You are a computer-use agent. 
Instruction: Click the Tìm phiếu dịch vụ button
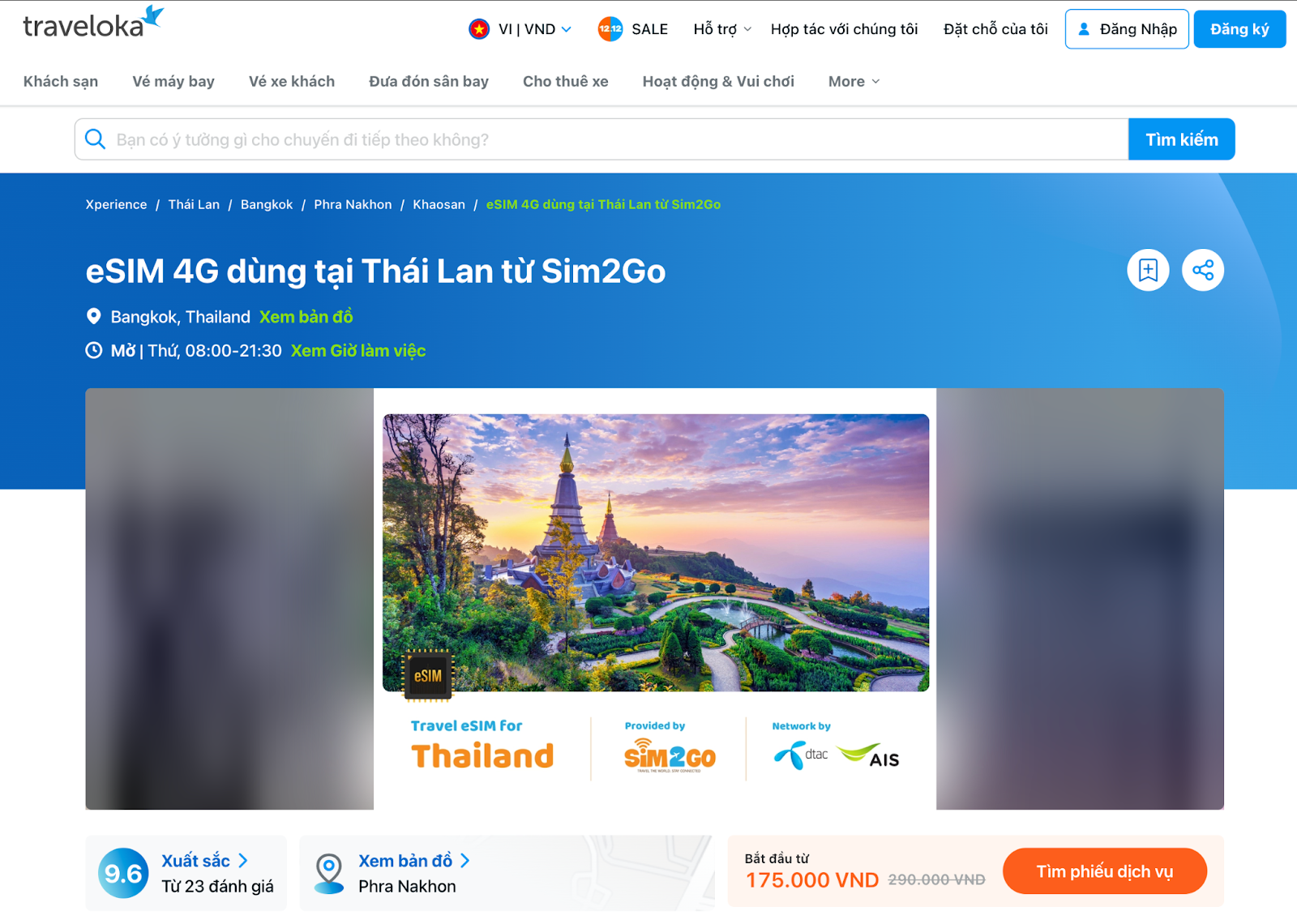[x=1105, y=871]
